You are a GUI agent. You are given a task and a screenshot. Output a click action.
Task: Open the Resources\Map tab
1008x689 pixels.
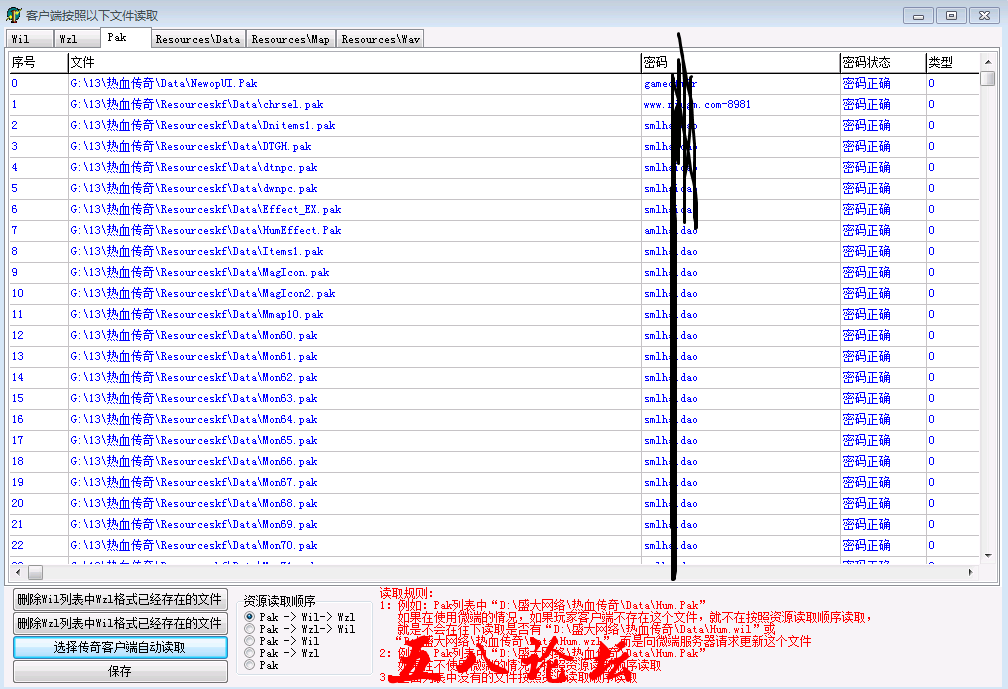(x=290, y=39)
